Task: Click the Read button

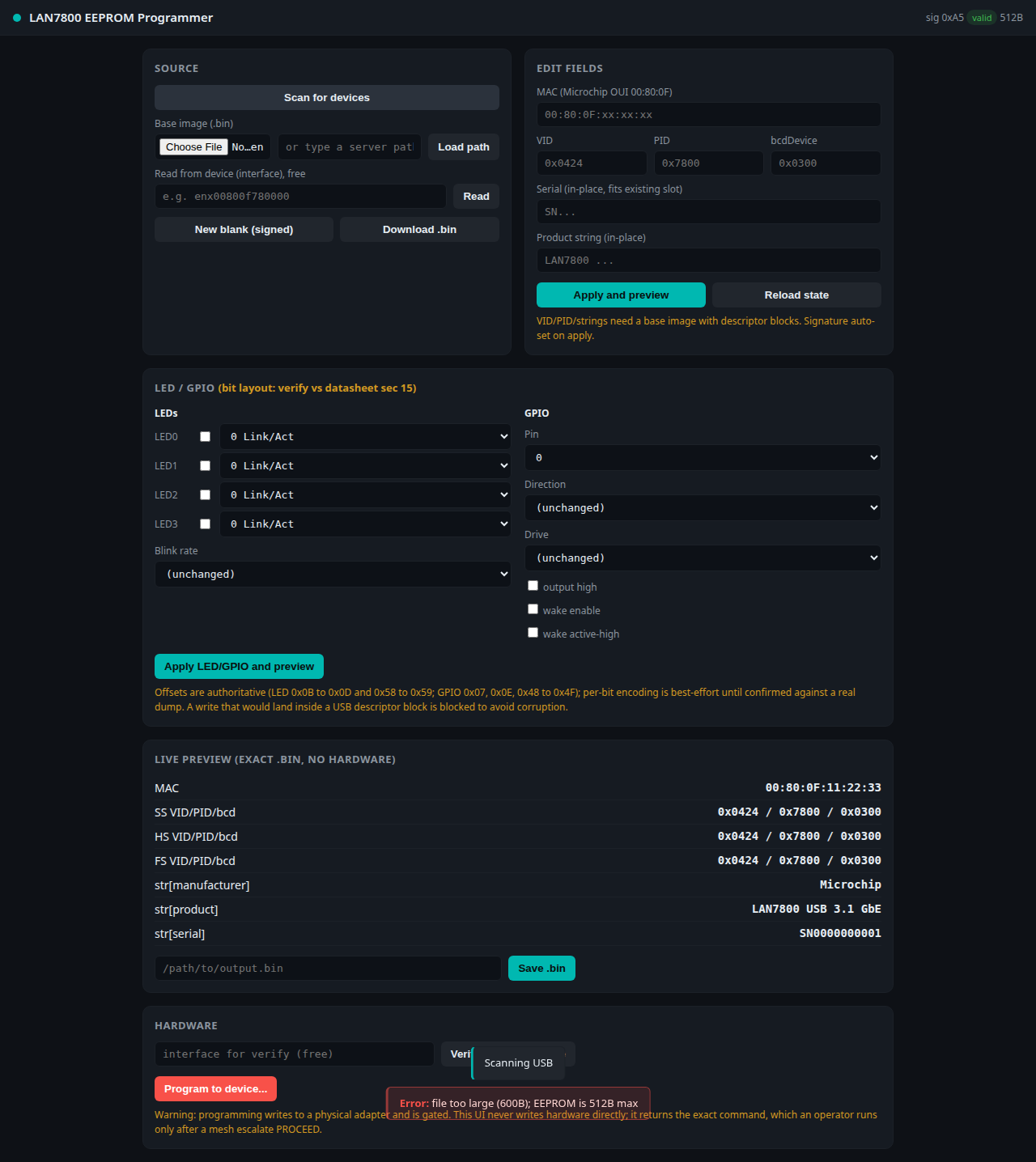Action: click(476, 197)
